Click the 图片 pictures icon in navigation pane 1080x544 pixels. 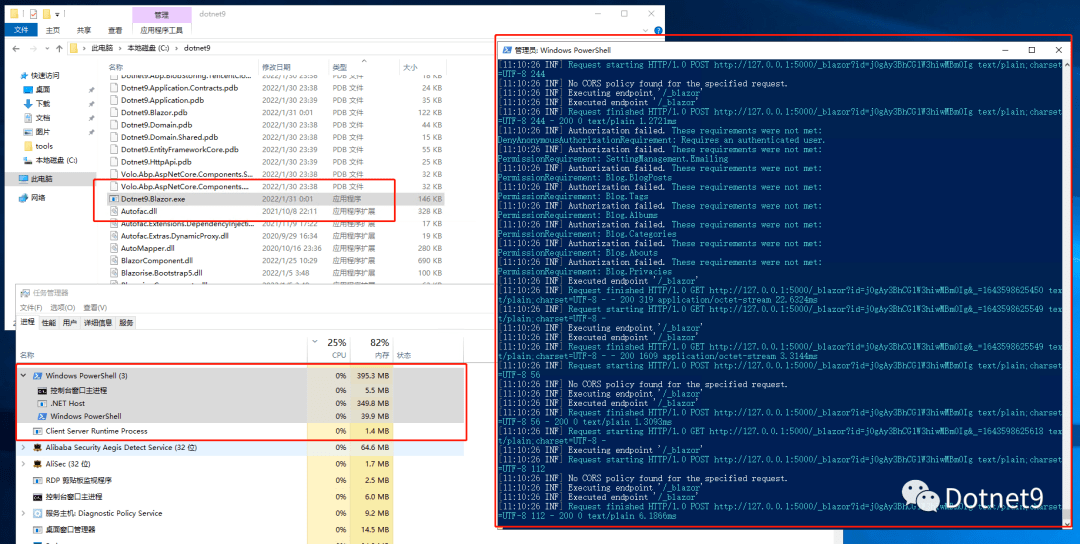28,132
